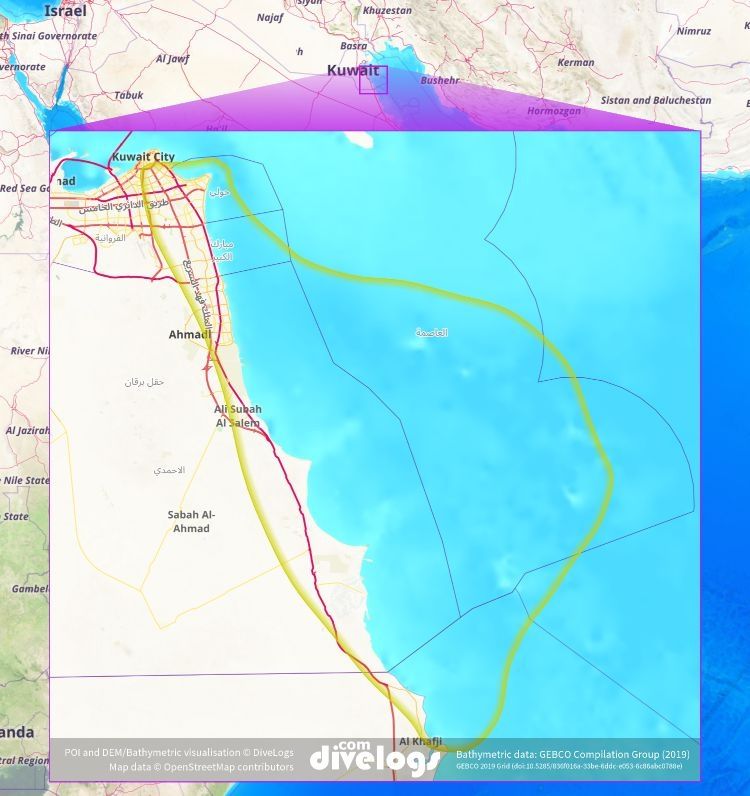Click the Bushehr label on overview map
Image resolution: width=750 pixels, height=796 pixels.
(440, 80)
